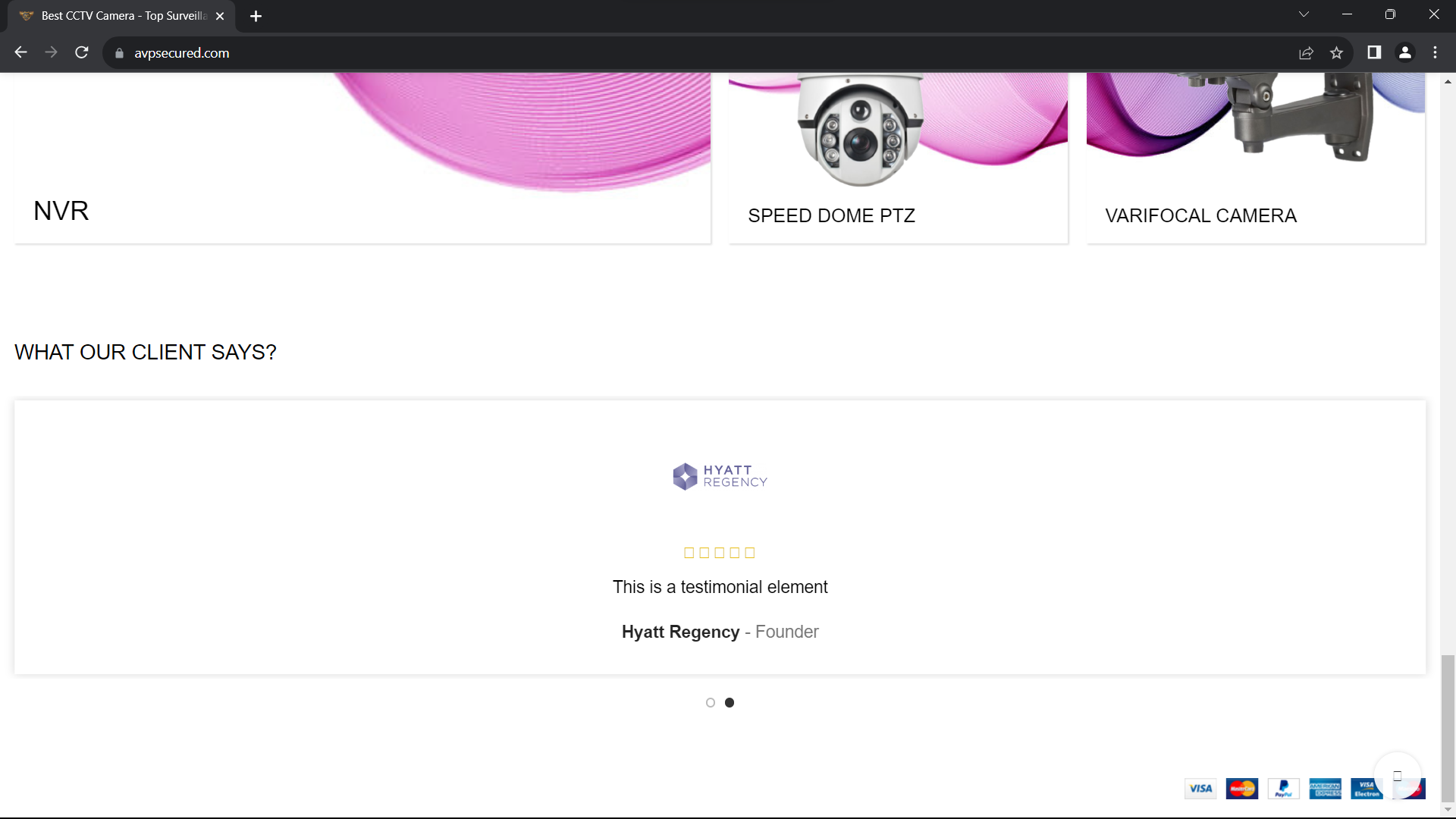The image size is (1456, 819).
Task: Select the Best CCTV Camera tab
Action: point(121,16)
